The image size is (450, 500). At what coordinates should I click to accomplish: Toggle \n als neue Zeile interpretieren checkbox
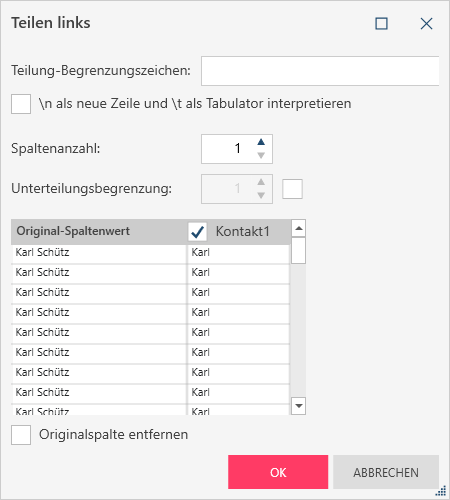21,104
